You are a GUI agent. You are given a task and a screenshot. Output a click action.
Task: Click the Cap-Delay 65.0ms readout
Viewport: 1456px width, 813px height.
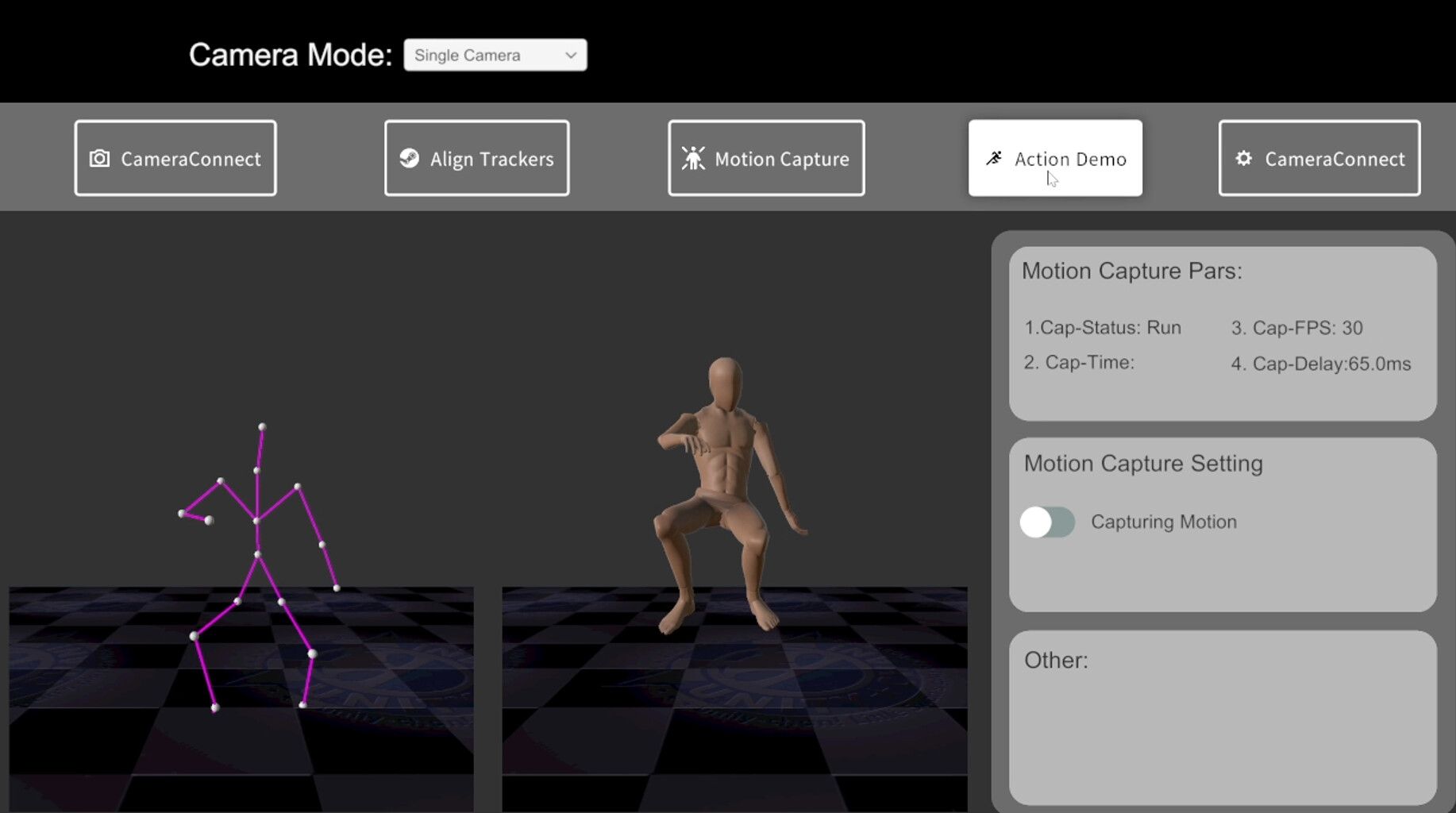[x=1320, y=364]
